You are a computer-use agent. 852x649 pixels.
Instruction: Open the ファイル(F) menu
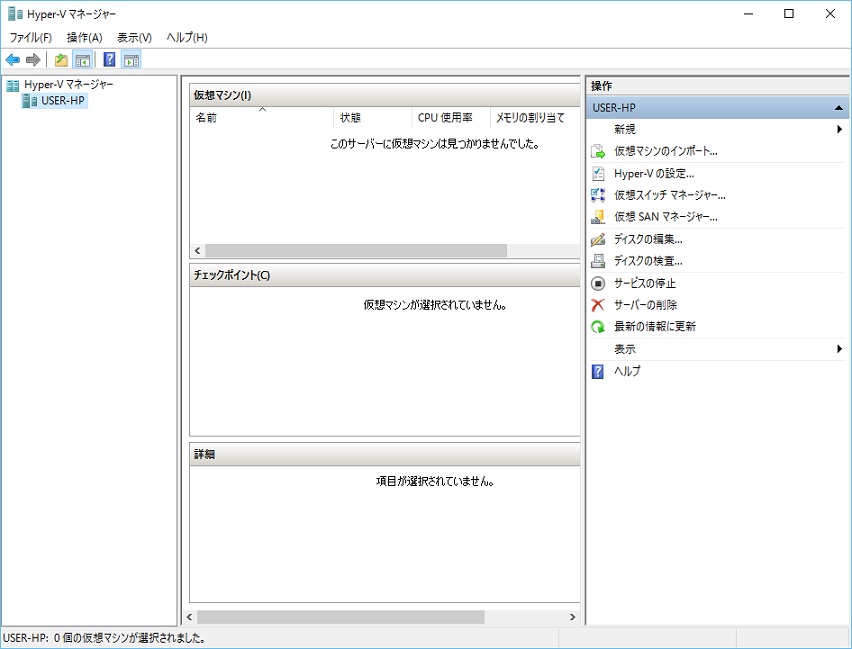pyautogui.click(x=30, y=38)
